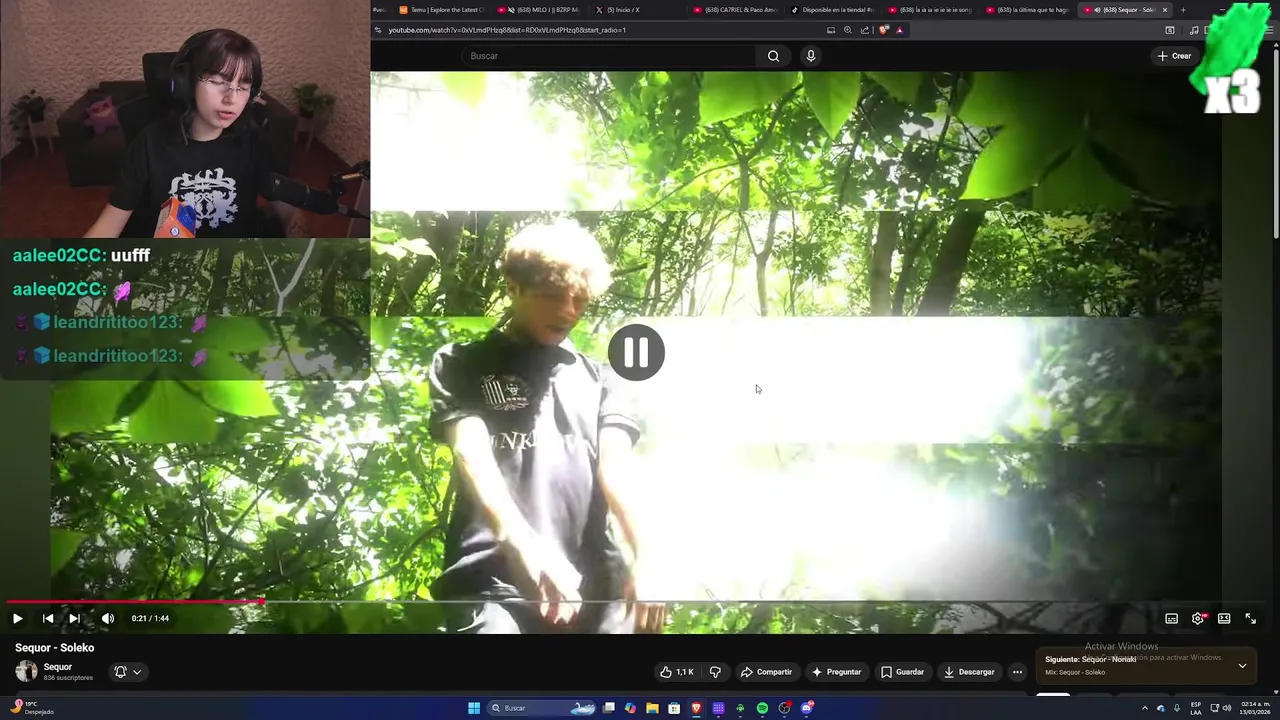Image resolution: width=1280 pixels, height=720 pixels.
Task: Click the large pause overlay in the video
Action: coord(636,352)
